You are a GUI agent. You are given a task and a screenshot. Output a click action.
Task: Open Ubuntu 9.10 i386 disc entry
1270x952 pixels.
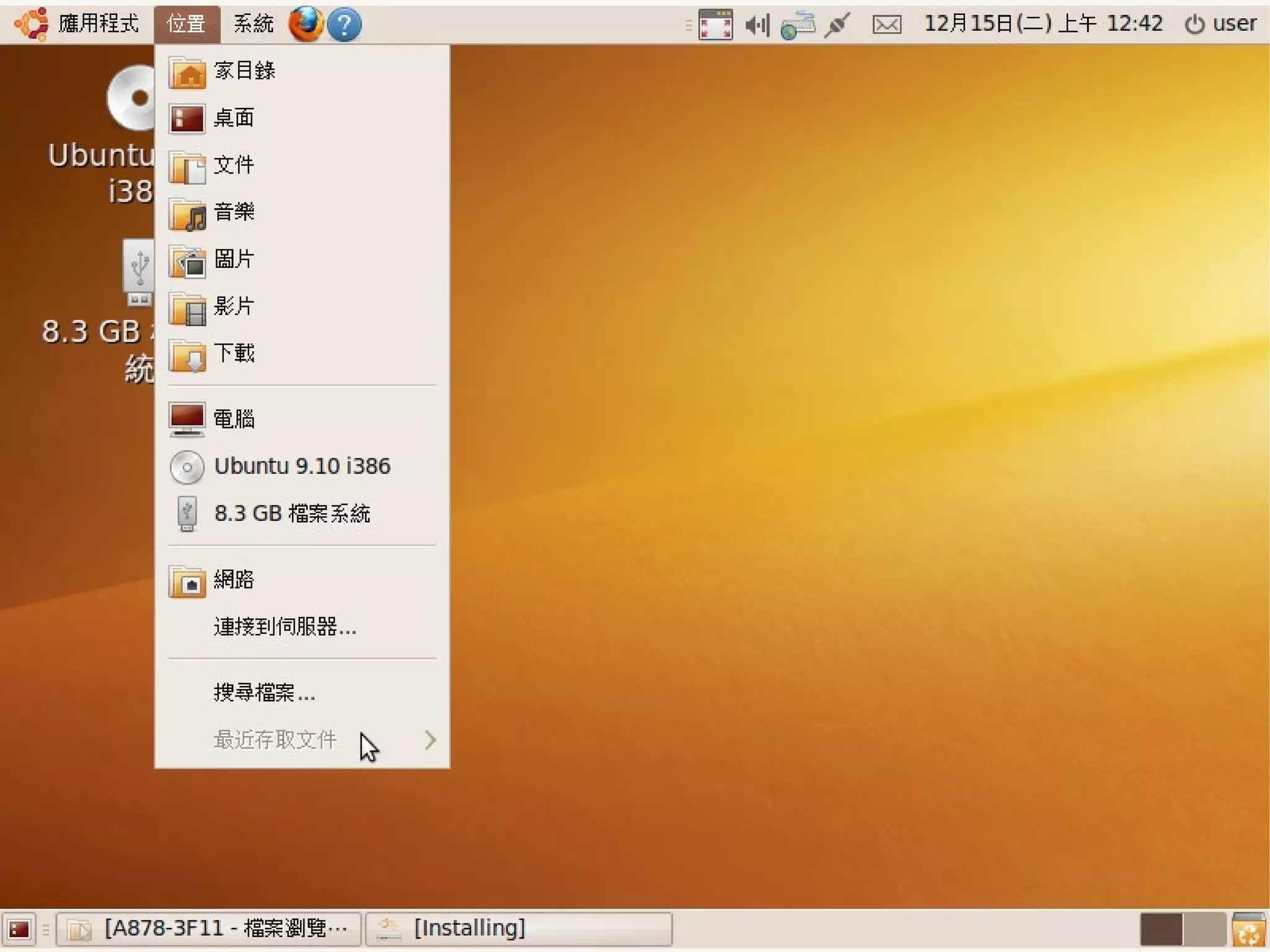pos(302,466)
